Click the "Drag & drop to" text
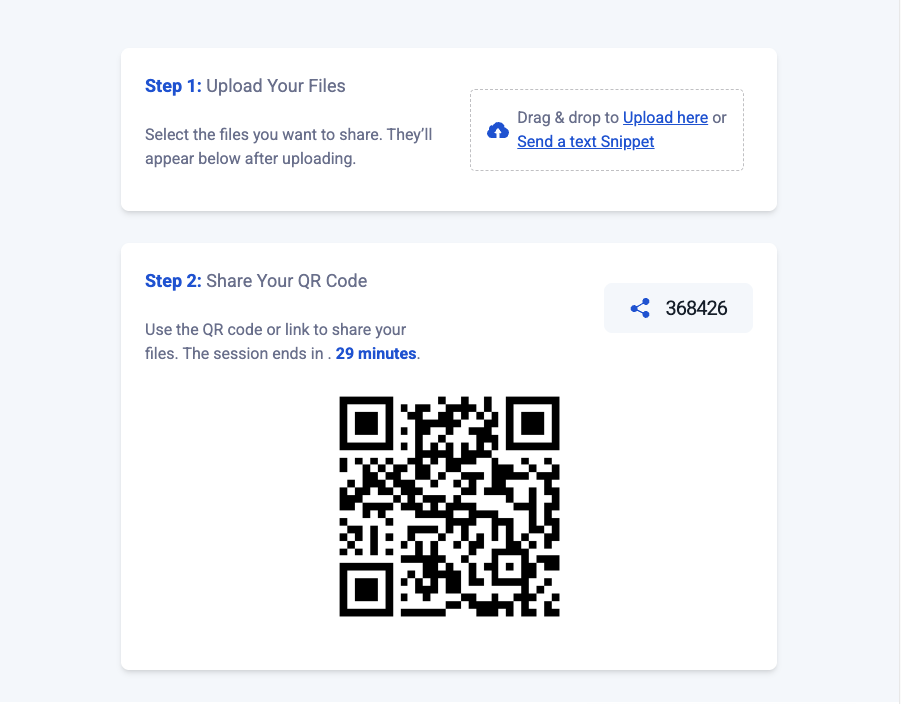The height and width of the screenshot is (704, 901). pyautogui.click(x=568, y=118)
